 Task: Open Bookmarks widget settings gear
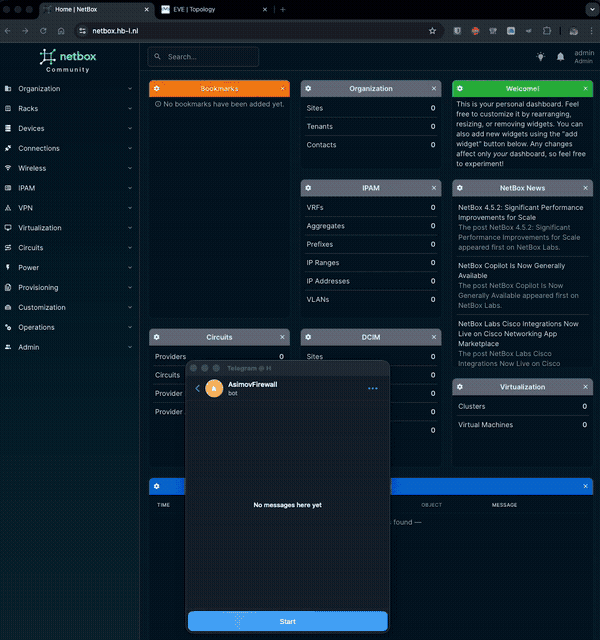pos(157,89)
